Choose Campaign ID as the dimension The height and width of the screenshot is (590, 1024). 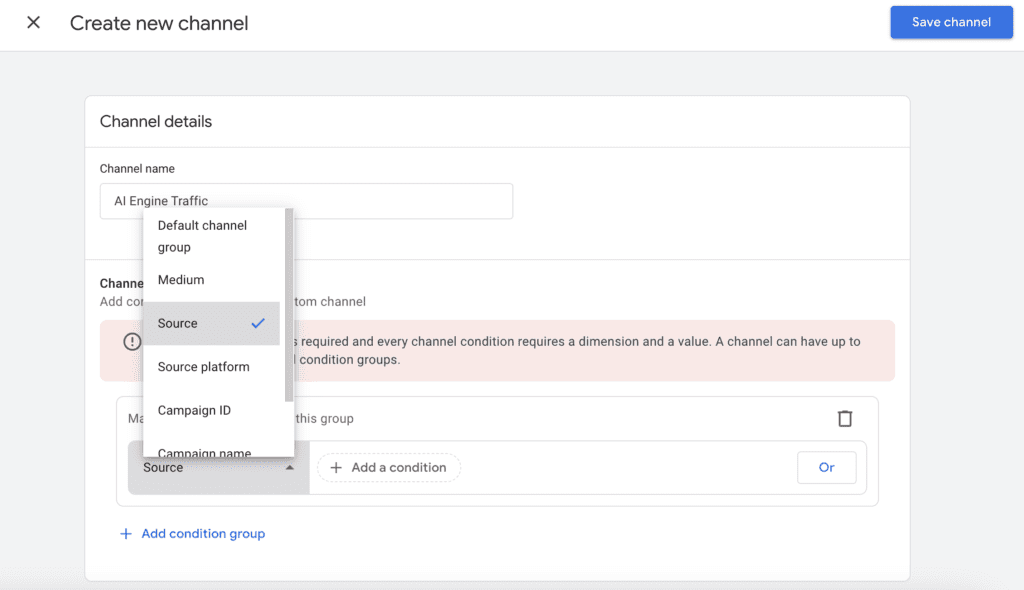194,410
